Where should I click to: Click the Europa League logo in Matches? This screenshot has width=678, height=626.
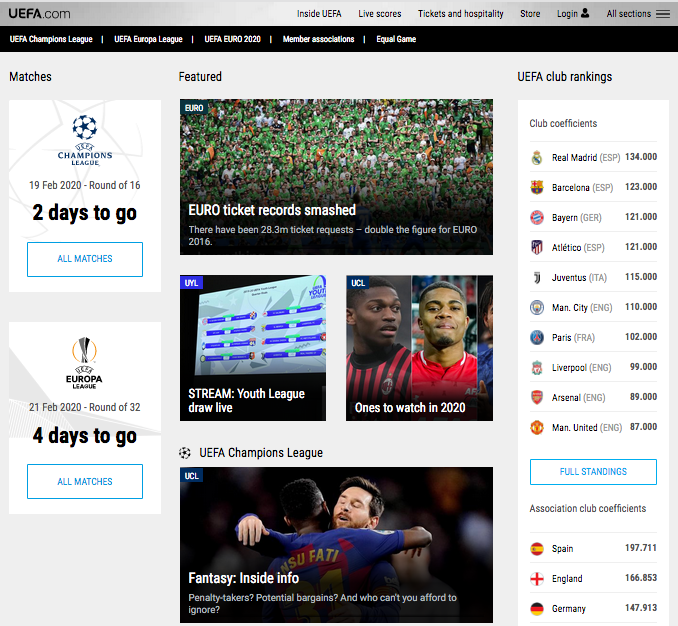84,363
